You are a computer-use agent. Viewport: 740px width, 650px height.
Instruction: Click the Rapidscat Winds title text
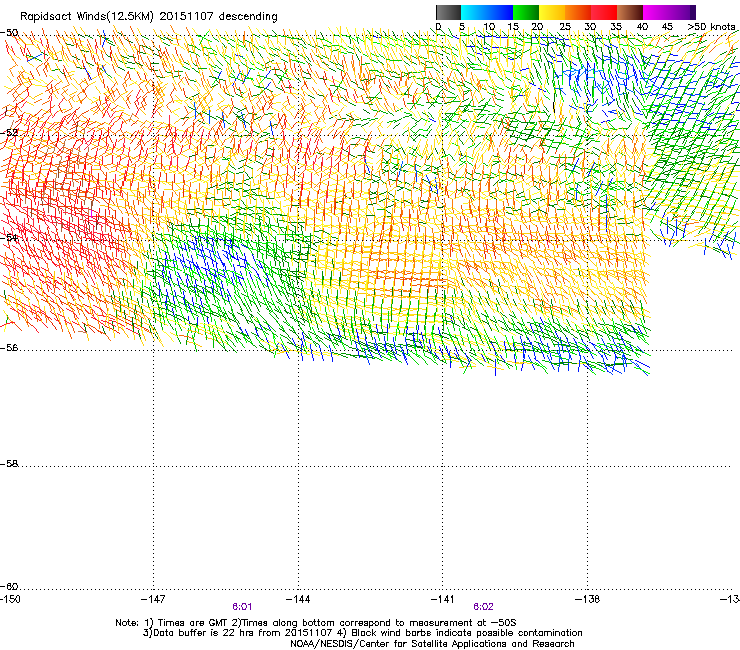tap(149, 16)
